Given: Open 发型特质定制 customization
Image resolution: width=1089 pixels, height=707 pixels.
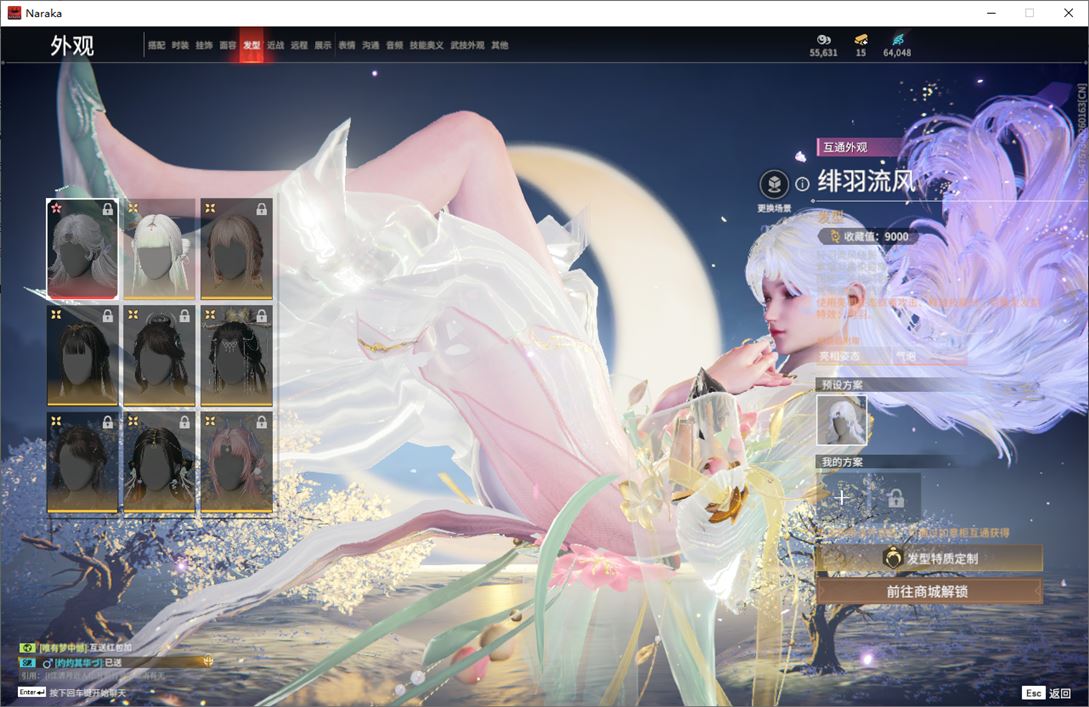Looking at the screenshot, I should 929,558.
